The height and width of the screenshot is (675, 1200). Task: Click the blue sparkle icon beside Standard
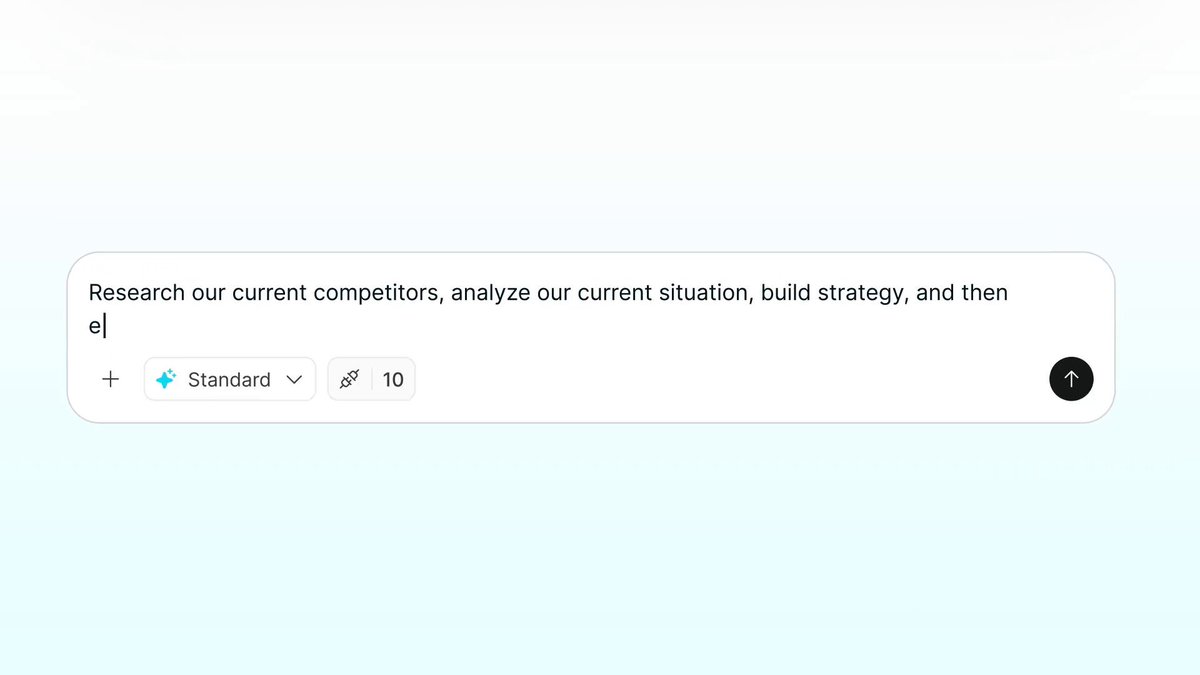166,380
